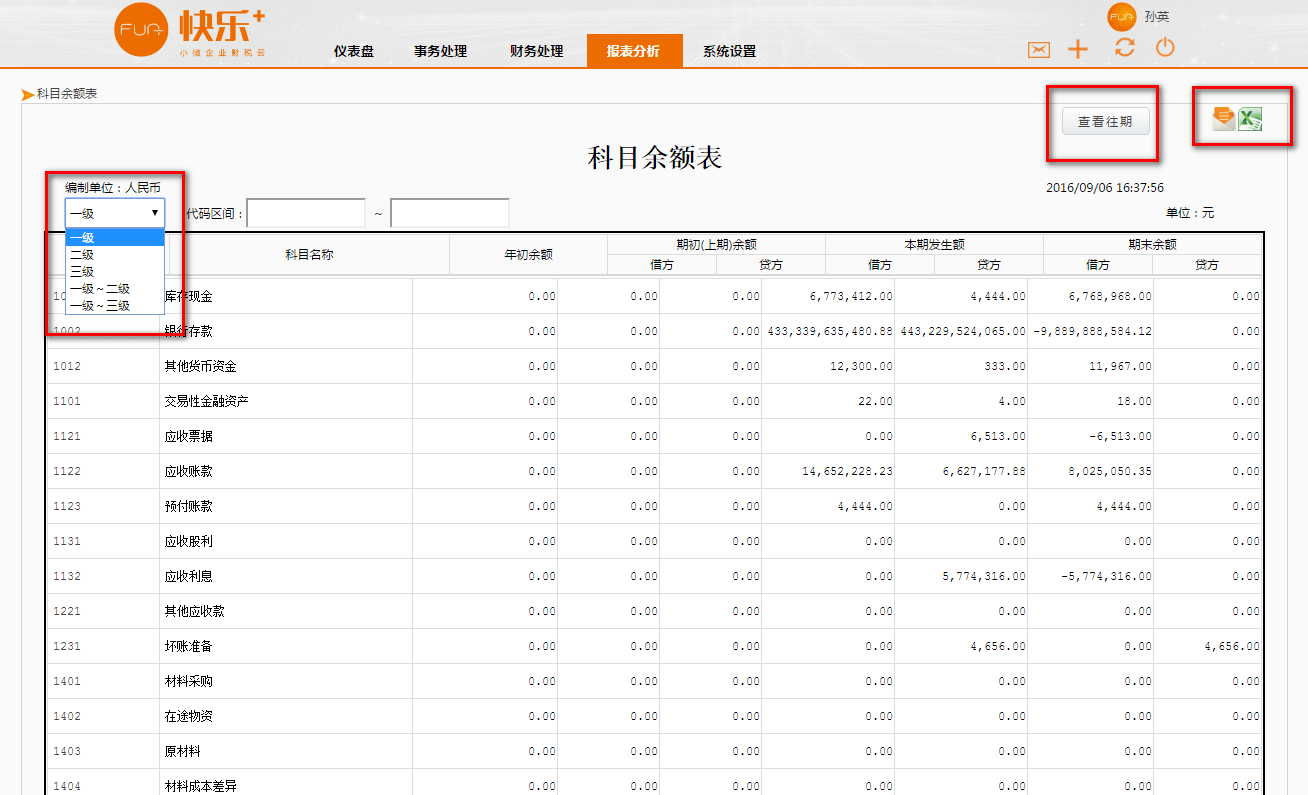This screenshot has width=1308, height=795.
Task: Click the value 14,652,228.23
Action: tap(848, 471)
